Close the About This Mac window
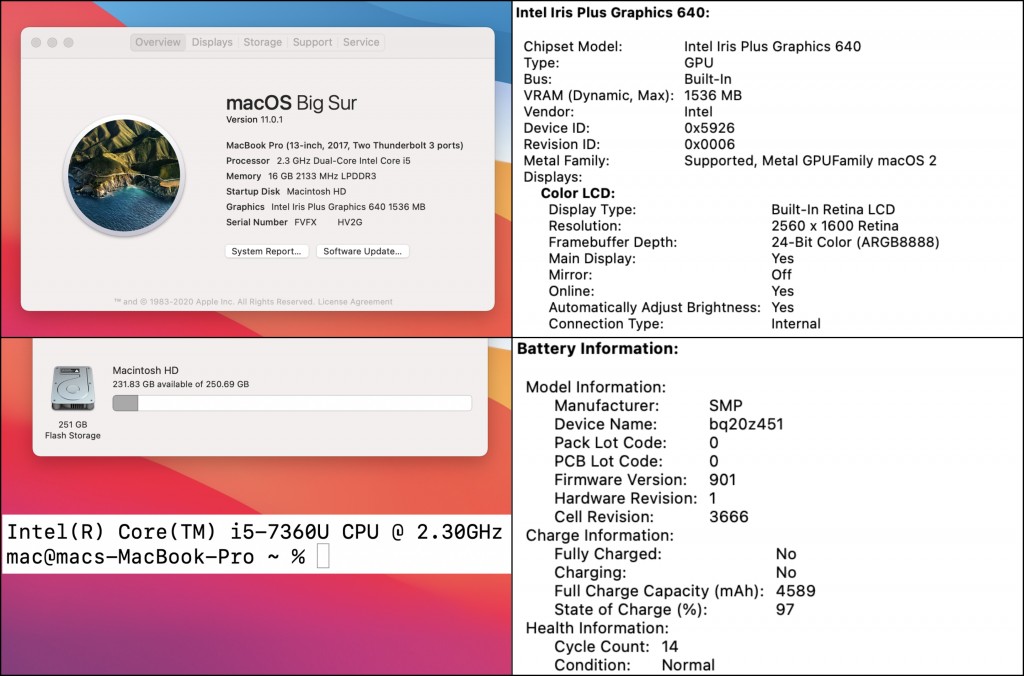This screenshot has height=676, width=1024. (36, 42)
